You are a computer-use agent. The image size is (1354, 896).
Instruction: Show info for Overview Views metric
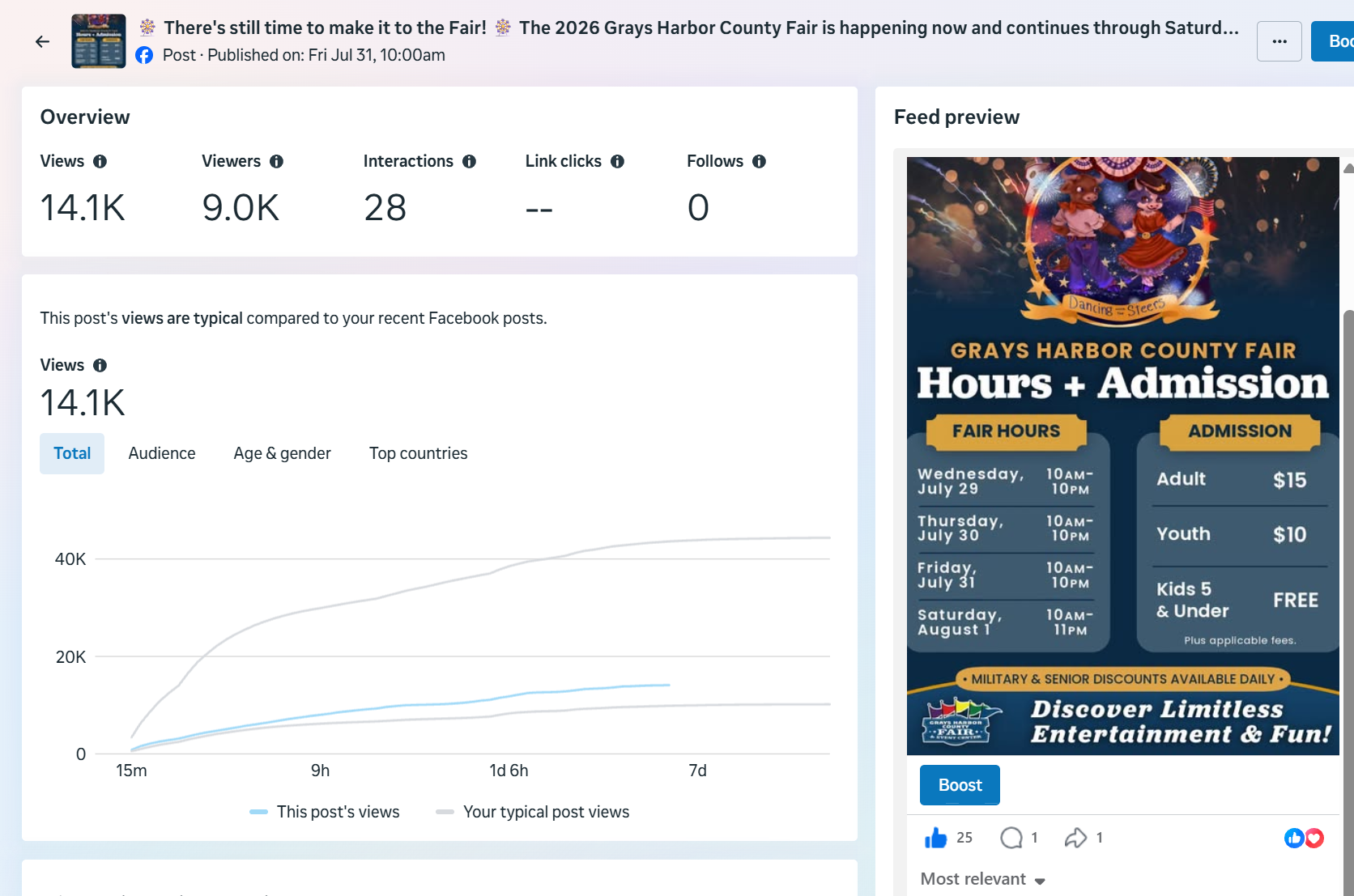(100, 161)
